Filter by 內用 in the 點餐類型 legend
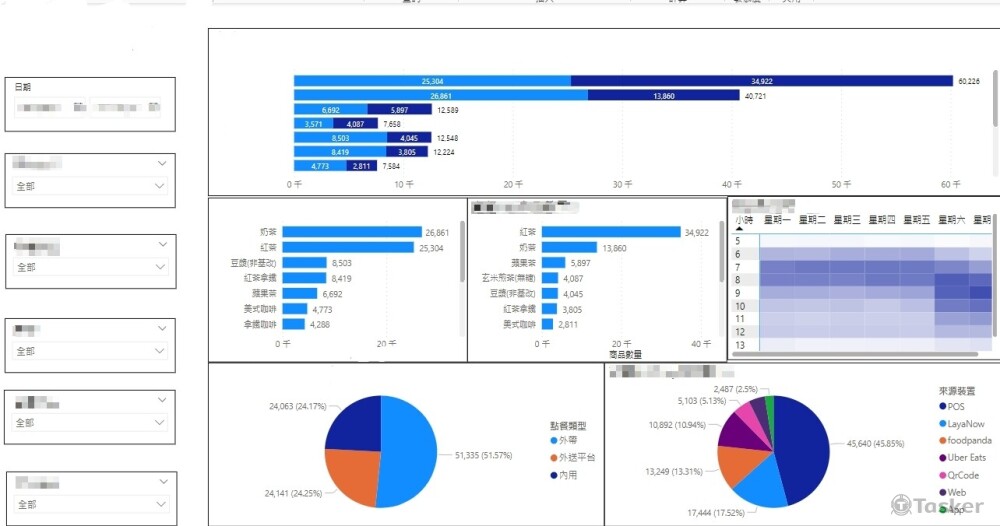The height and width of the screenshot is (526, 1000). (x=555, y=474)
